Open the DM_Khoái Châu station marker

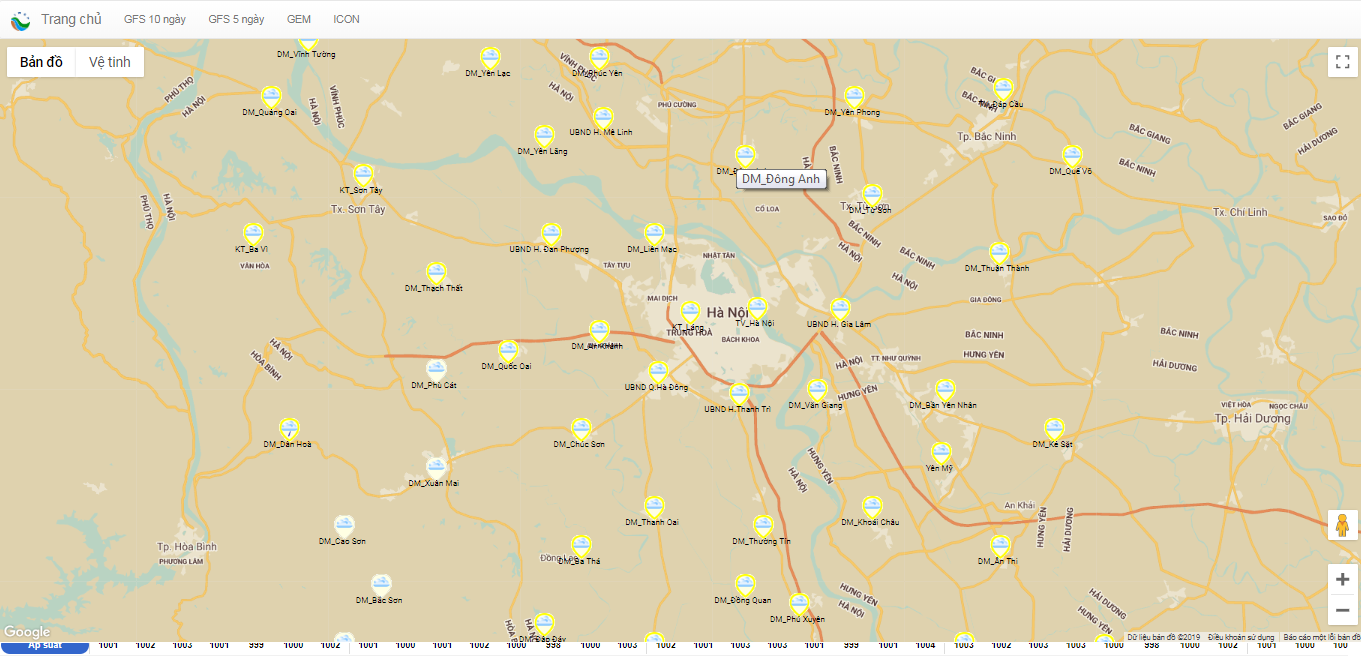coord(872,507)
